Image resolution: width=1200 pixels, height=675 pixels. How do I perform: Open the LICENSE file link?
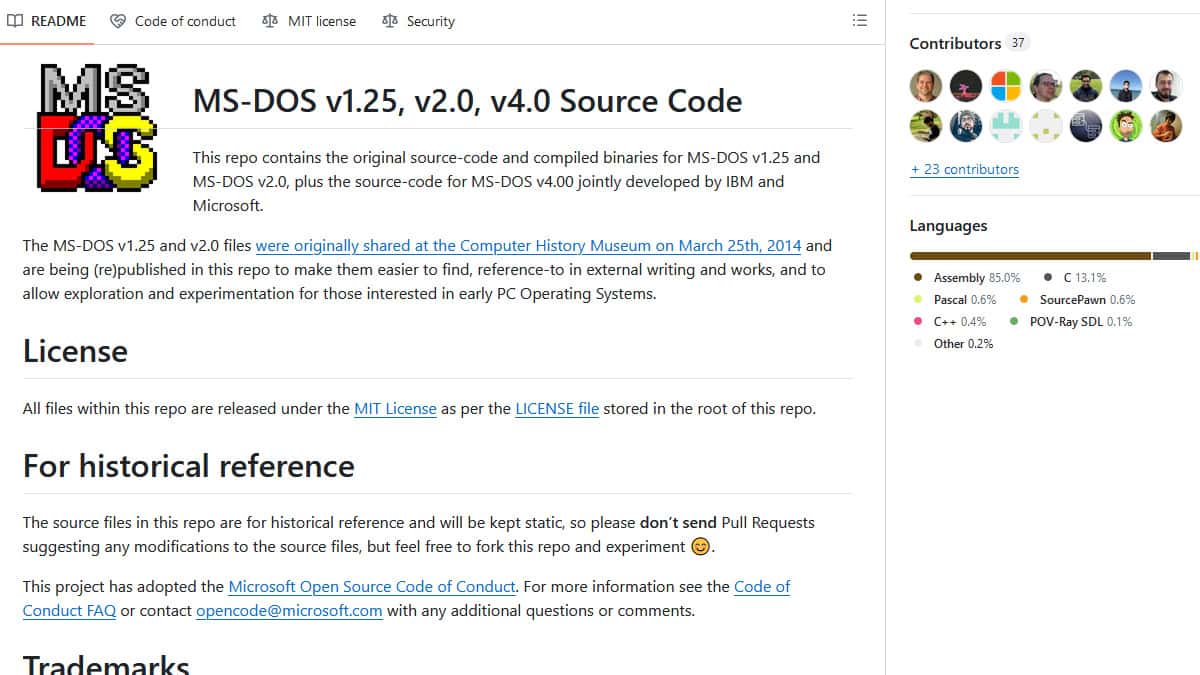557,408
